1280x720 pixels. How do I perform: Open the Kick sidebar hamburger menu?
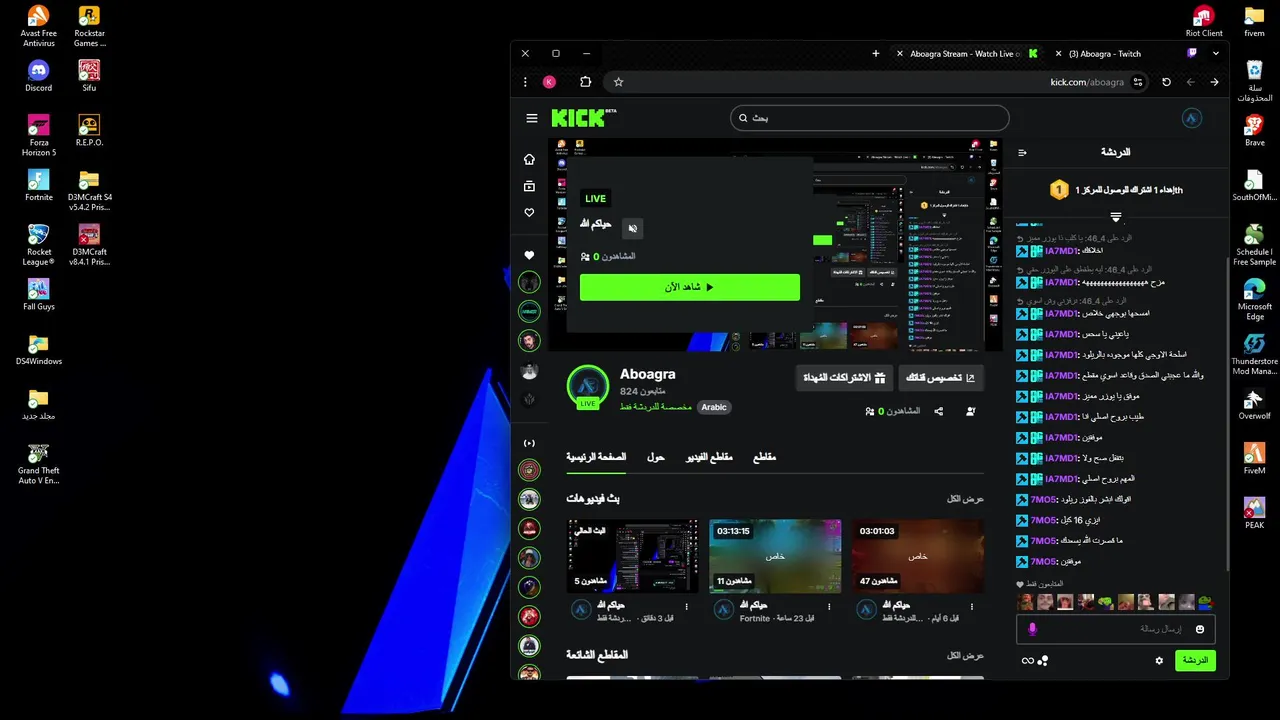(x=531, y=118)
